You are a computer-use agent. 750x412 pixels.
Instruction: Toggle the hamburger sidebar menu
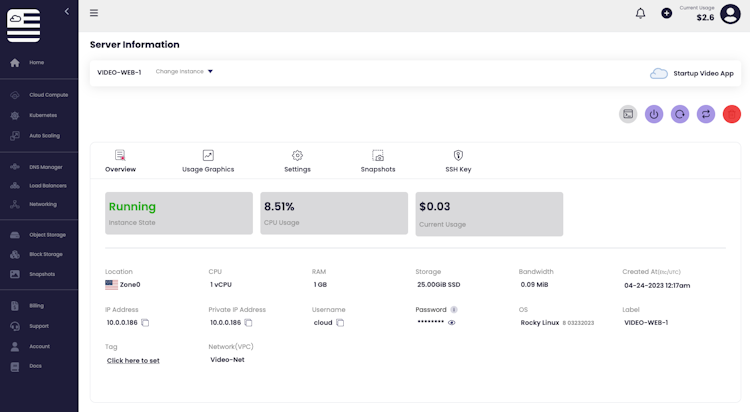(x=94, y=13)
